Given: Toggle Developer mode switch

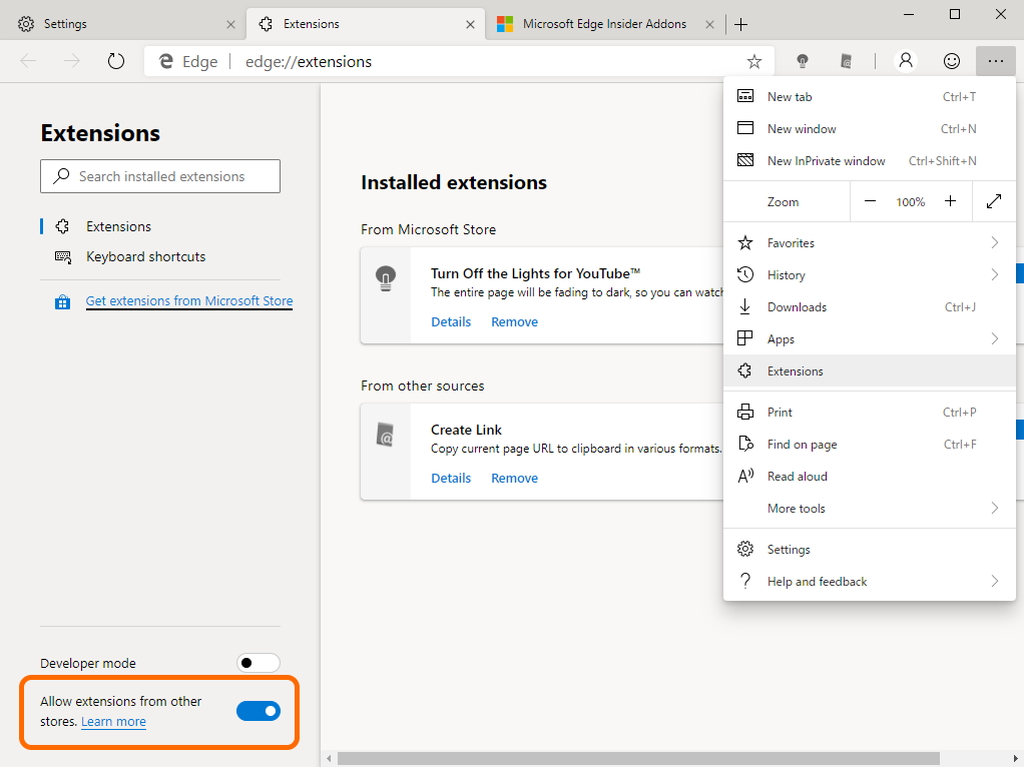Looking at the screenshot, I should (x=258, y=663).
